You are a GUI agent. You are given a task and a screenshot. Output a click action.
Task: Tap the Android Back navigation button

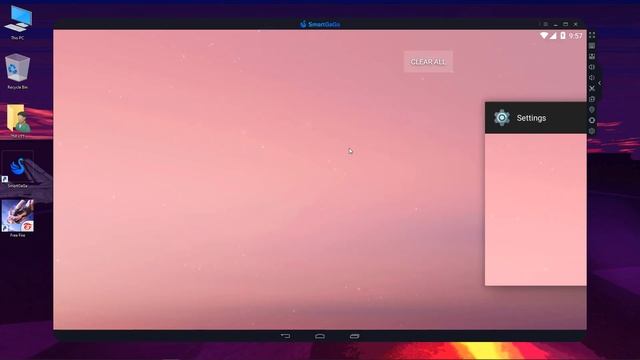click(x=286, y=336)
